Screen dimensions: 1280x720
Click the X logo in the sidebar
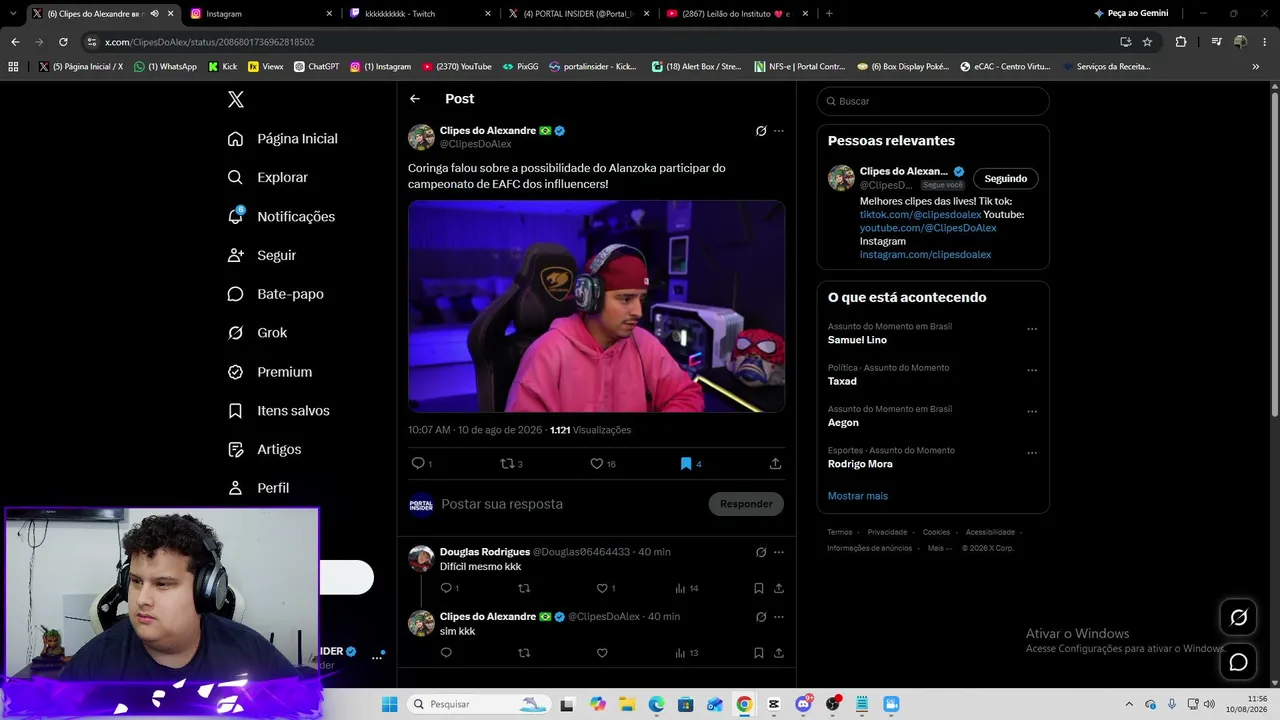[236, 99]
